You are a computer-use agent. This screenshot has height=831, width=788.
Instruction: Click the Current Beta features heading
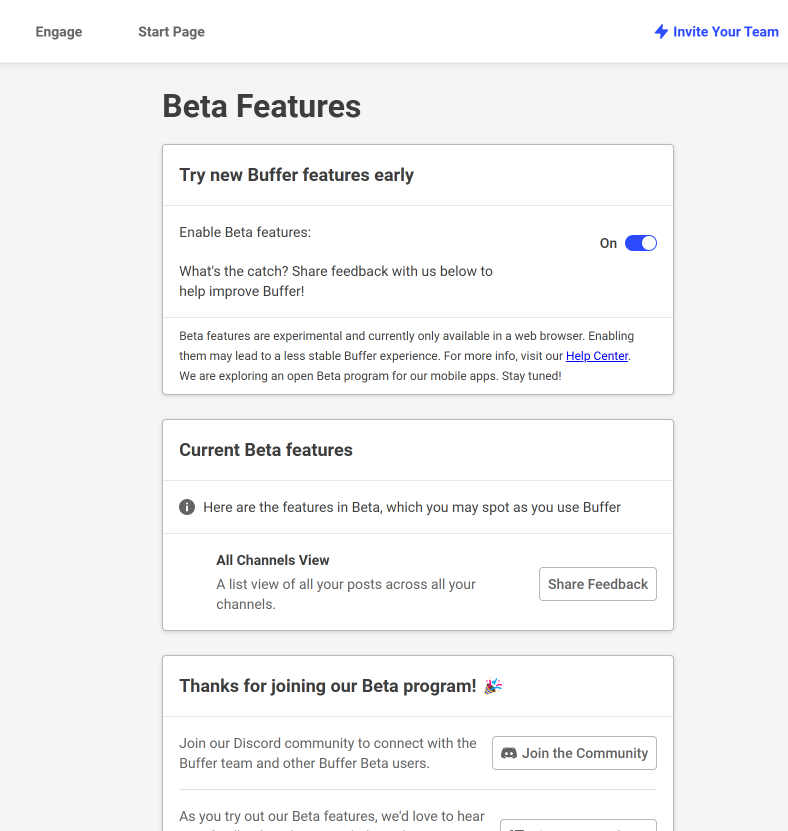pos(265,450)
